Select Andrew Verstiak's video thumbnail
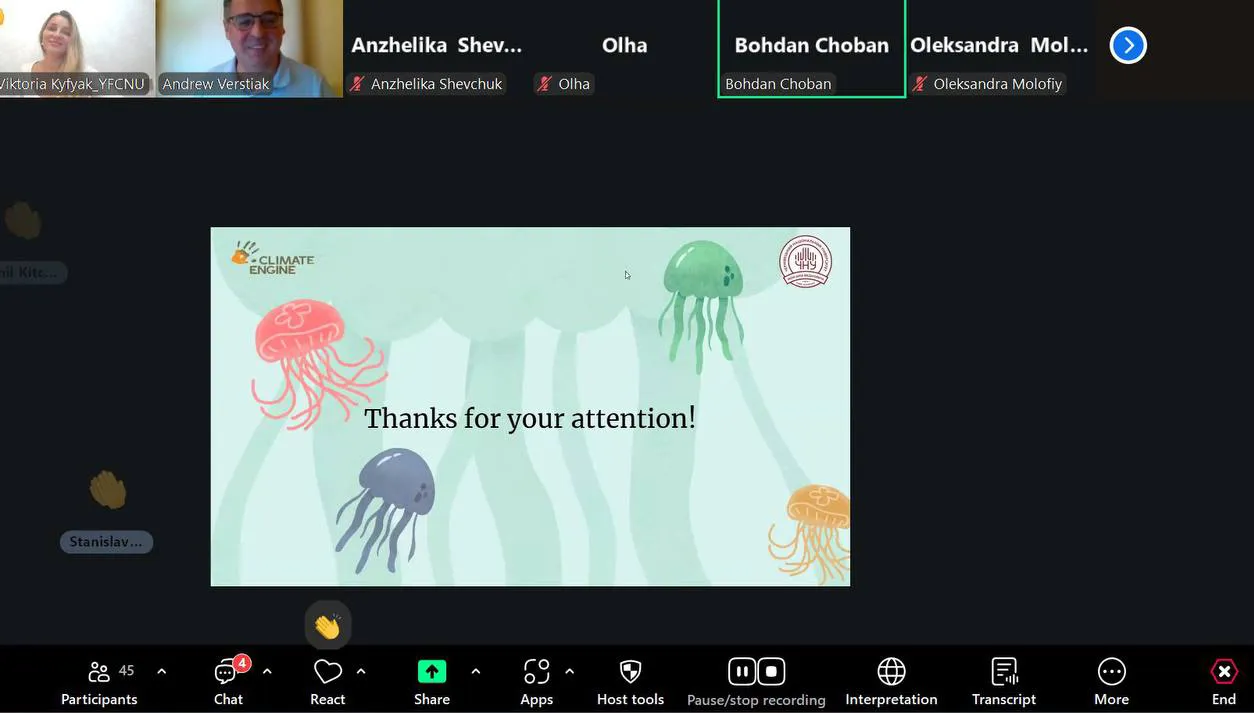The height and width of the screenshot is (713, 1254). (x=249, y=47)
